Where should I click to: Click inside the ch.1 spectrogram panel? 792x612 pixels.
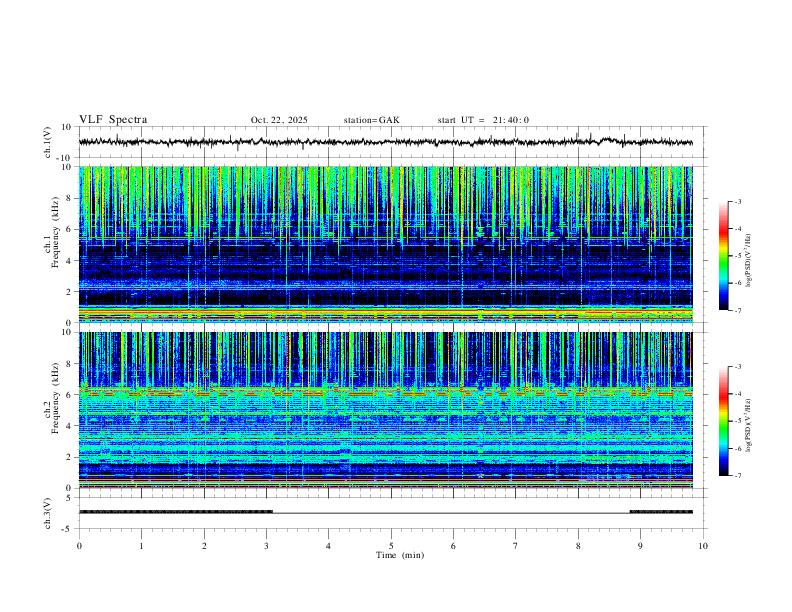click(385, 244)
